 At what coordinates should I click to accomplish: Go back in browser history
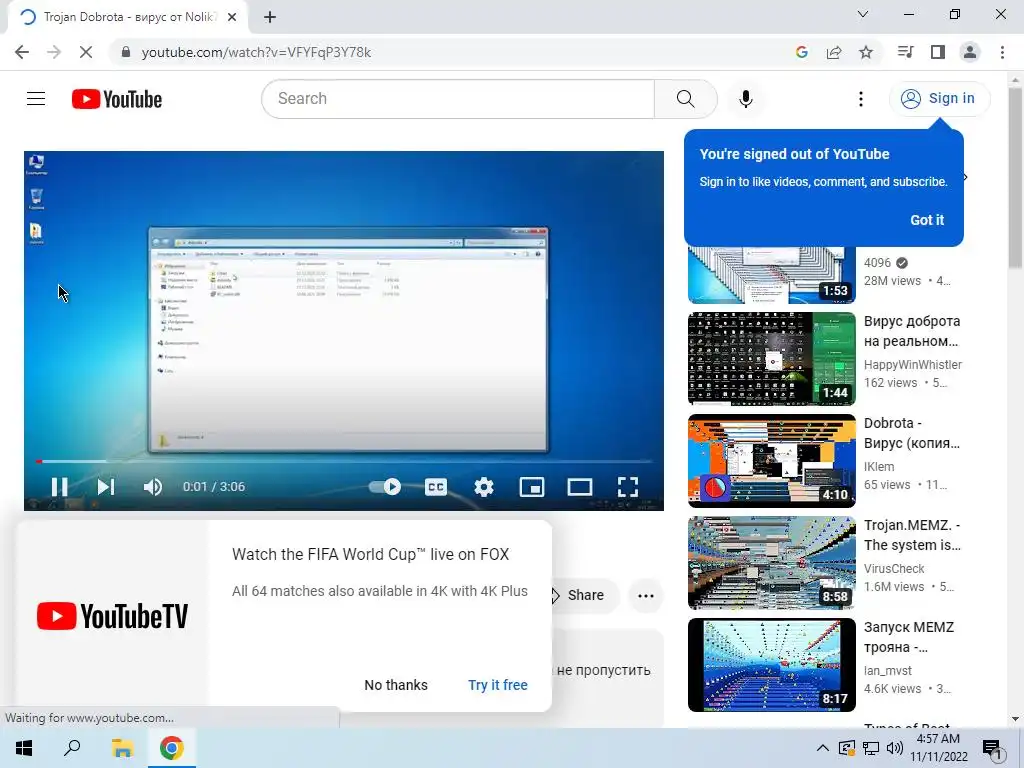[22, 52]
